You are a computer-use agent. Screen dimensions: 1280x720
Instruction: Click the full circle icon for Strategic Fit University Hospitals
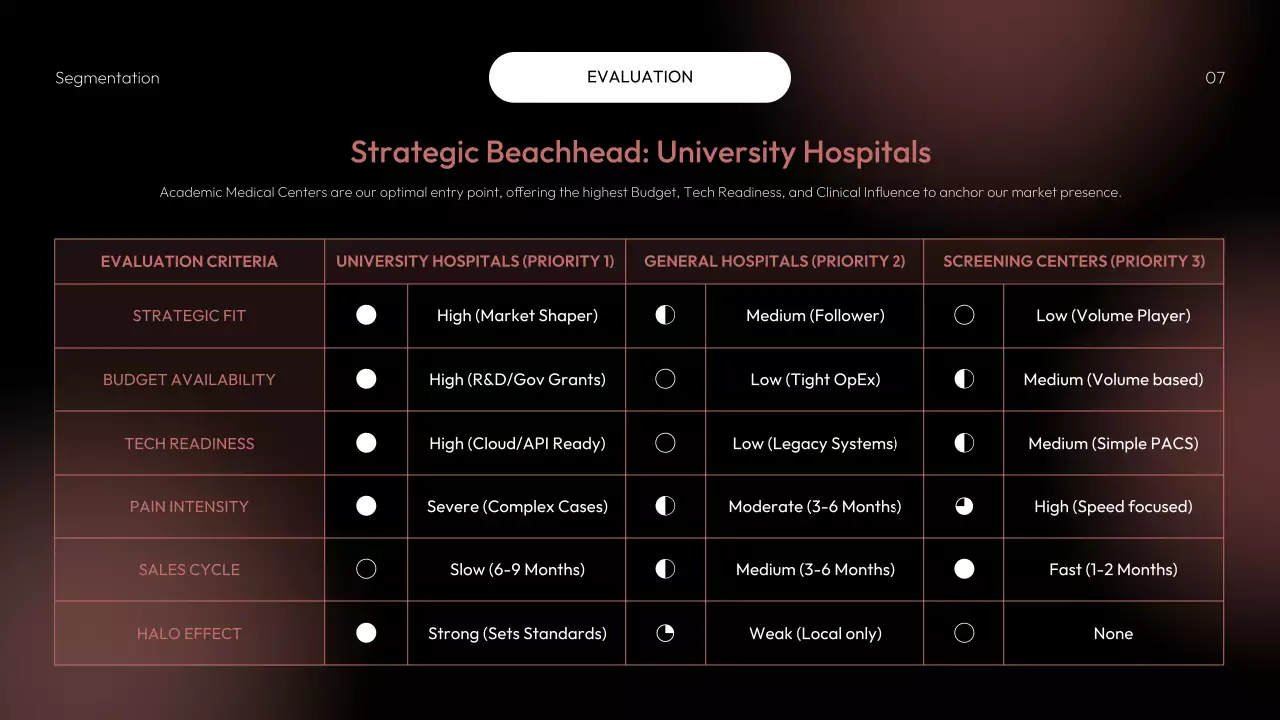366,315
